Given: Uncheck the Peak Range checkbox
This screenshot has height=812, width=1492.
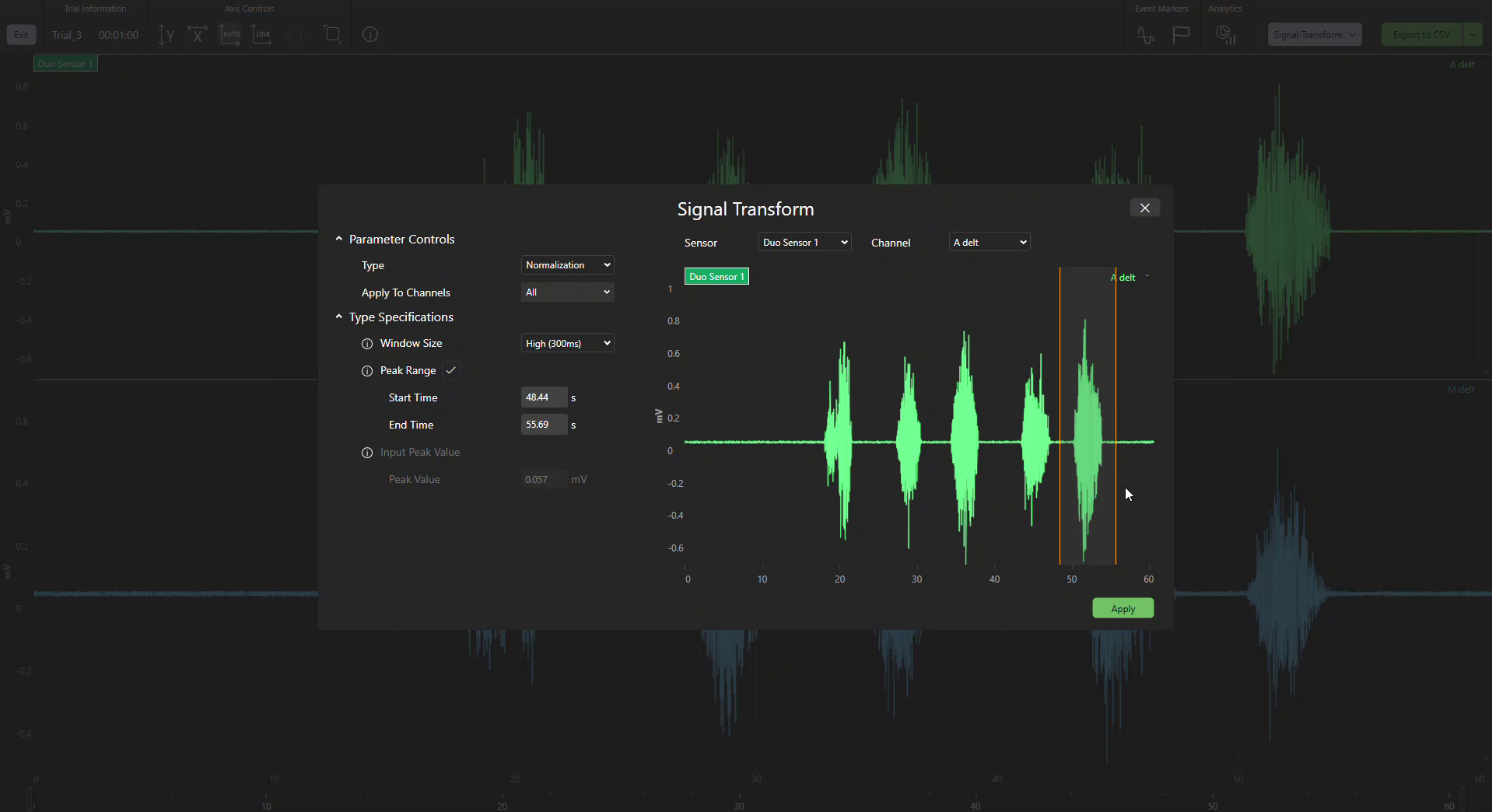Looking at the screenshot, I should click(x=451, y=370).
